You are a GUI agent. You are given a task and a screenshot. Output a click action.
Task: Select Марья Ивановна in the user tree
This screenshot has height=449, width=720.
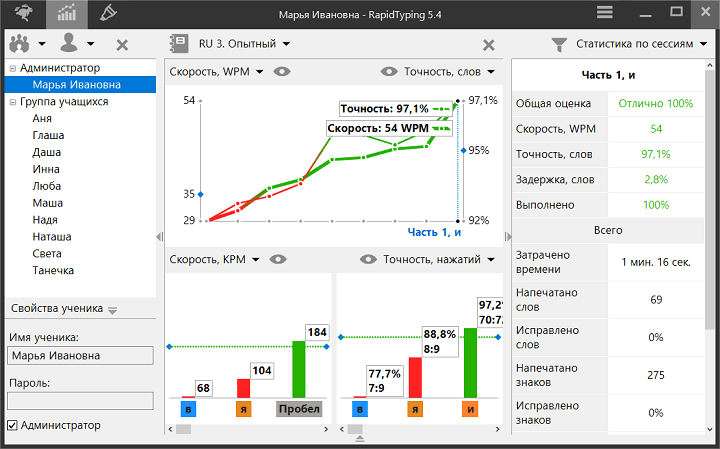pos(80,84)
